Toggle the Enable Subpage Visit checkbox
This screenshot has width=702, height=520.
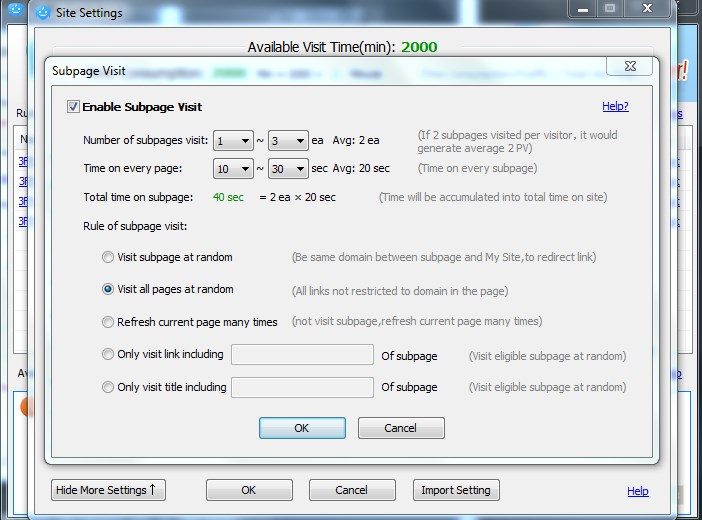tap(73, 107)
